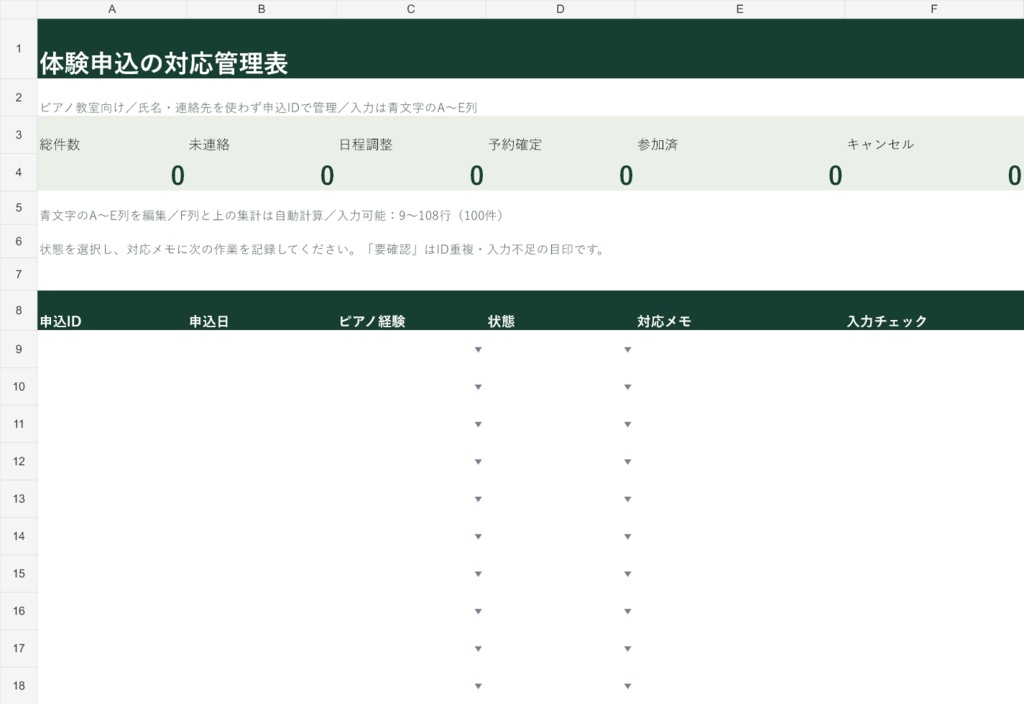Open the ピアノ経験 dropdown in row 18
Image resolution: width=1024 pixels, height=704 pixels.
(x=478, y=686)
